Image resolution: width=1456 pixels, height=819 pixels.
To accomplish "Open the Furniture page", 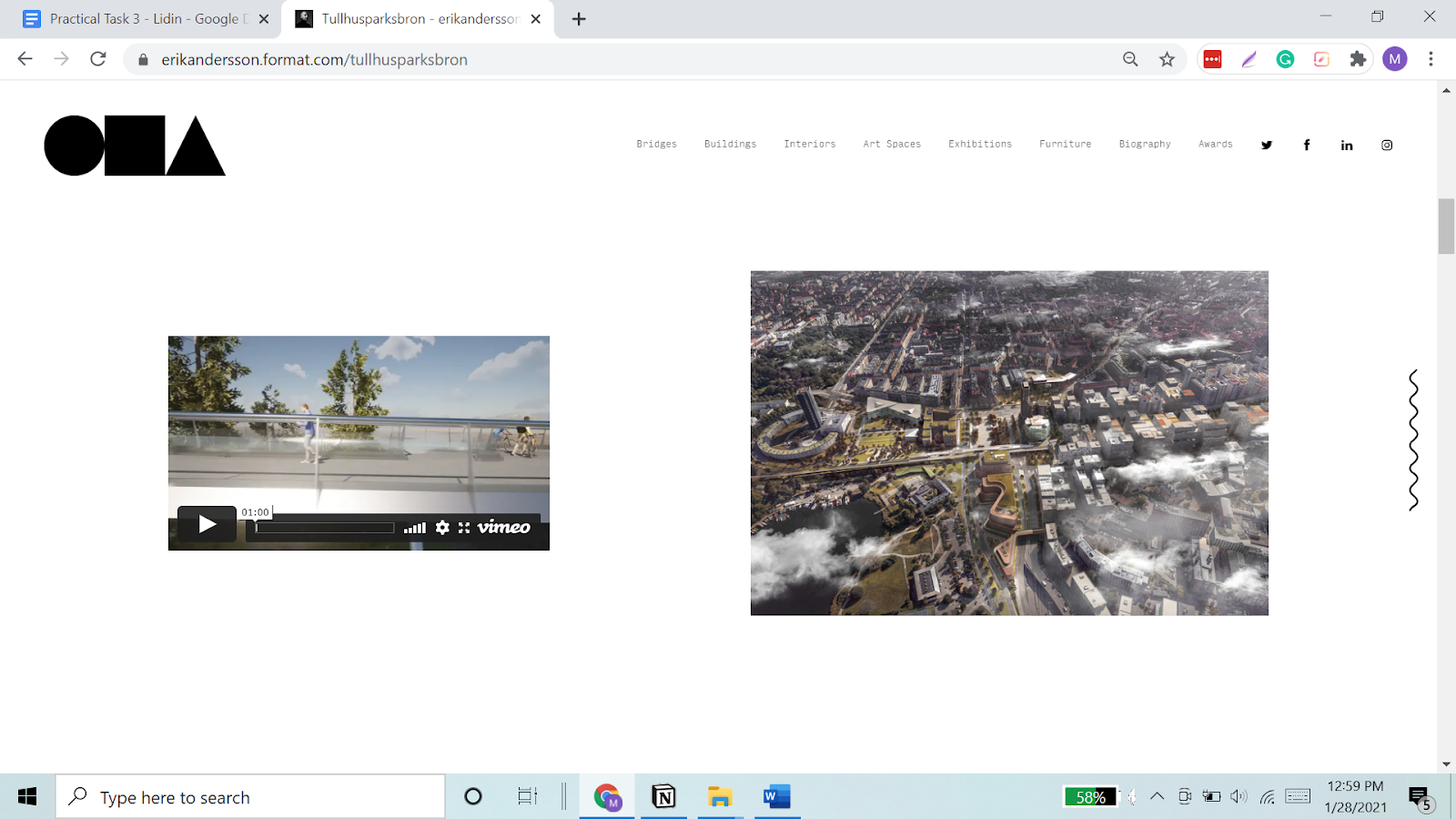I will (x=1065, y=144).
